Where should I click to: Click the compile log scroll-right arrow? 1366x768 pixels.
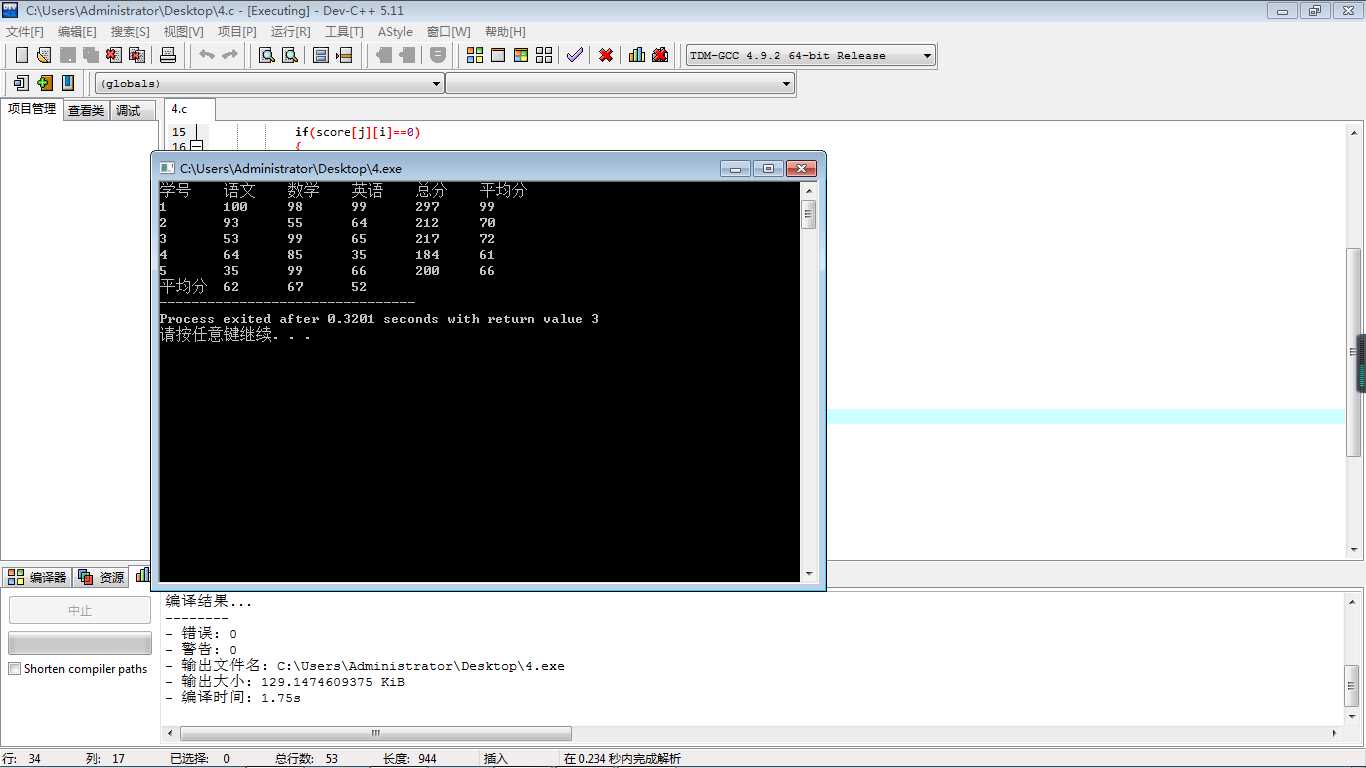tap(1336, 733)
